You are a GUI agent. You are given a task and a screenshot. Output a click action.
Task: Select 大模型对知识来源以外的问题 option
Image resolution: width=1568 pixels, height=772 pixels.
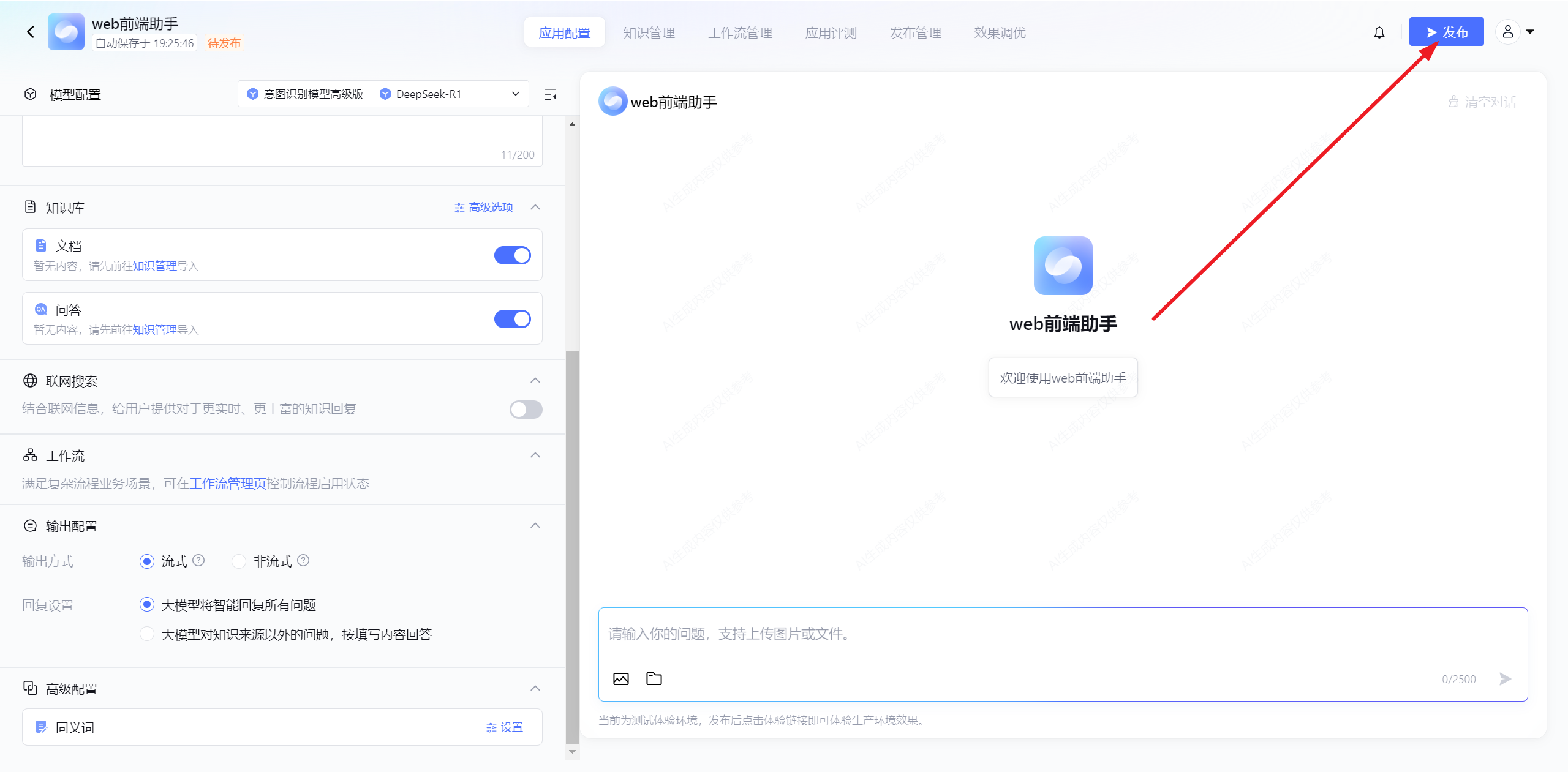pyautogui.click(x=147, y=634)
